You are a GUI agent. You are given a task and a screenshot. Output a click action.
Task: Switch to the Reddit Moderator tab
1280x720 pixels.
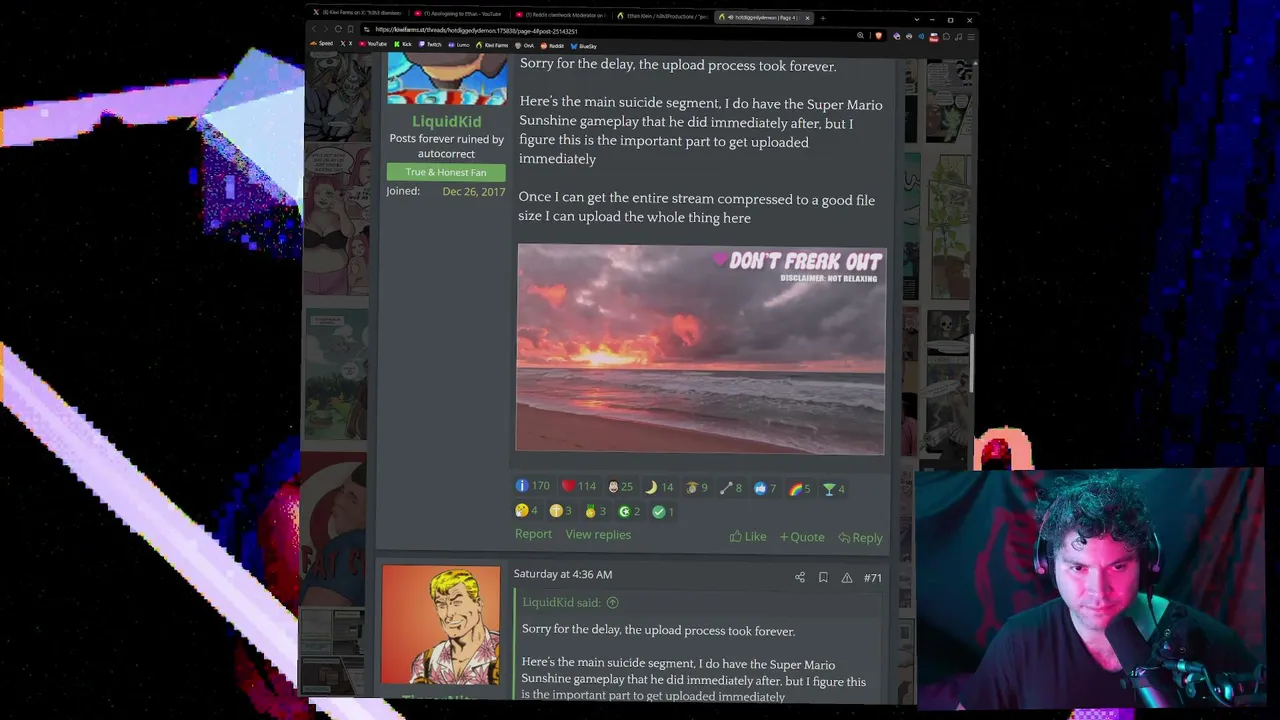560,14
